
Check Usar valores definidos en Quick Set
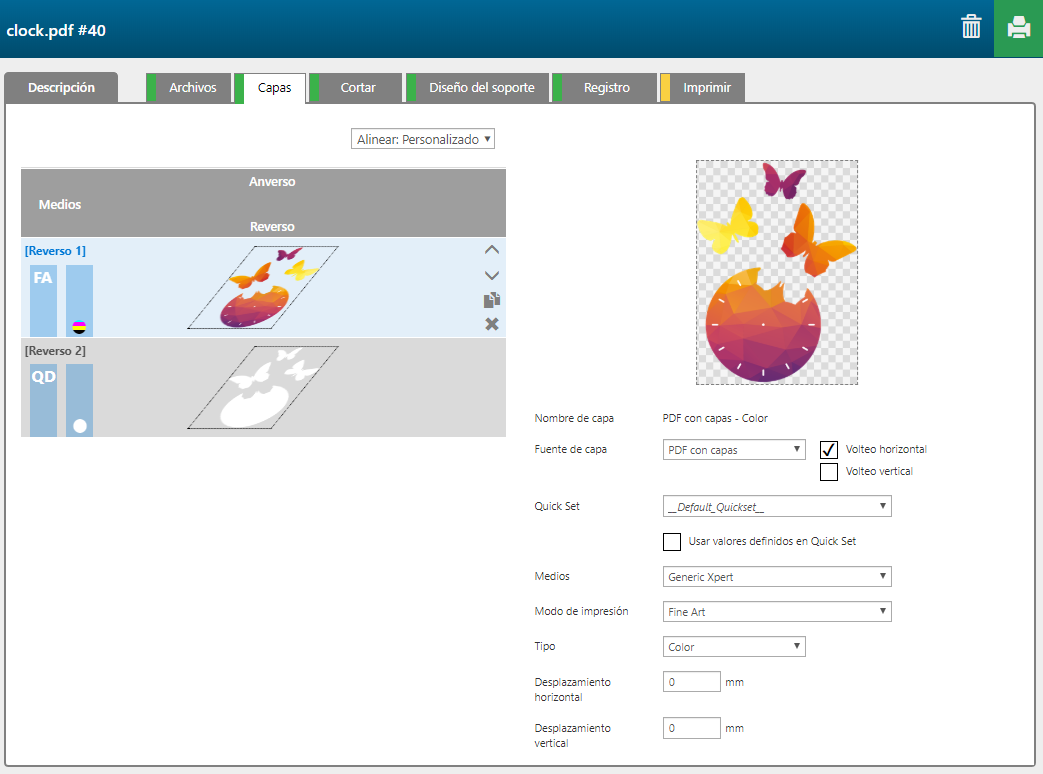(x=672, y=542)
